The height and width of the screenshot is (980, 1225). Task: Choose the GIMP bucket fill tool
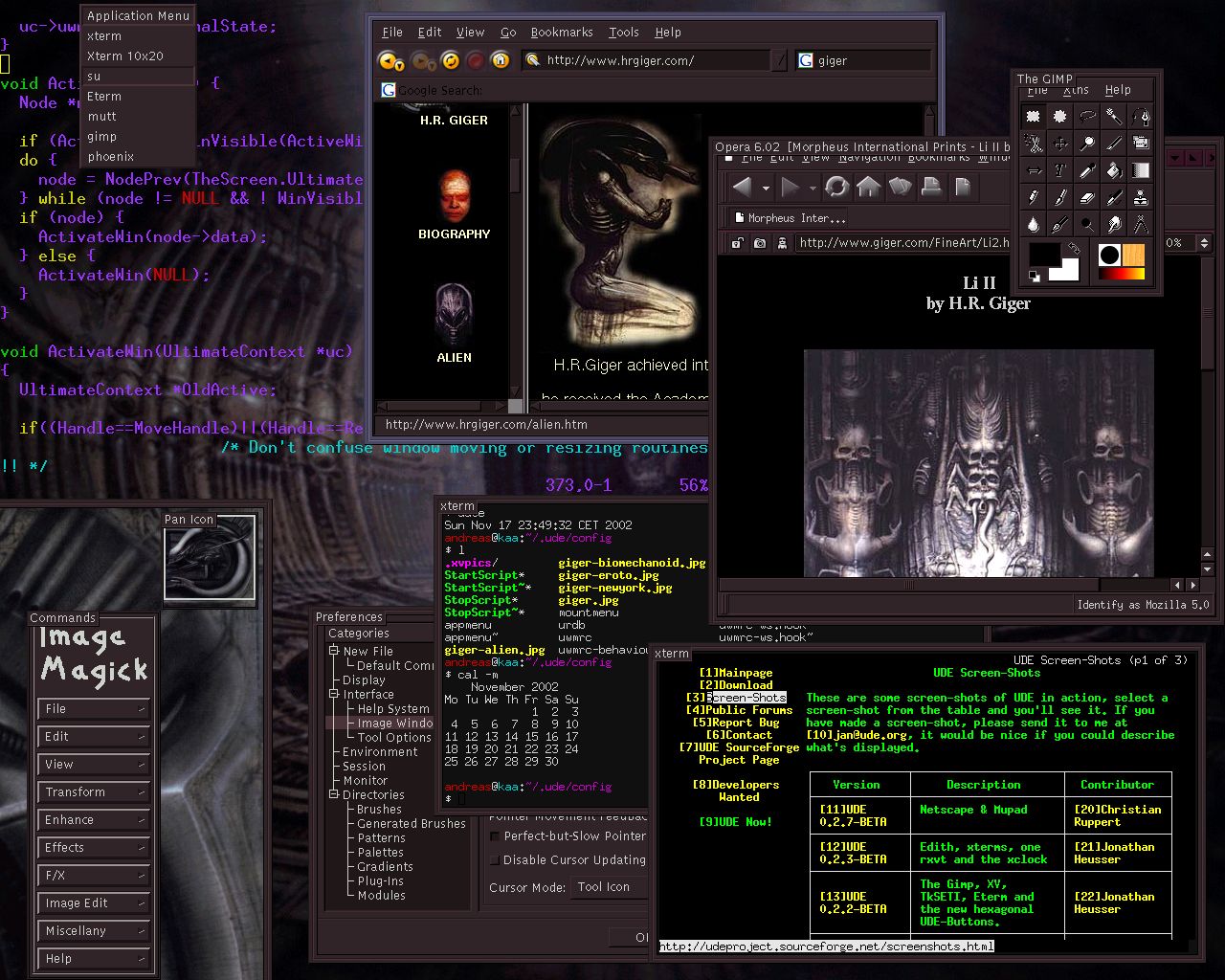(x=1114, y=170)
